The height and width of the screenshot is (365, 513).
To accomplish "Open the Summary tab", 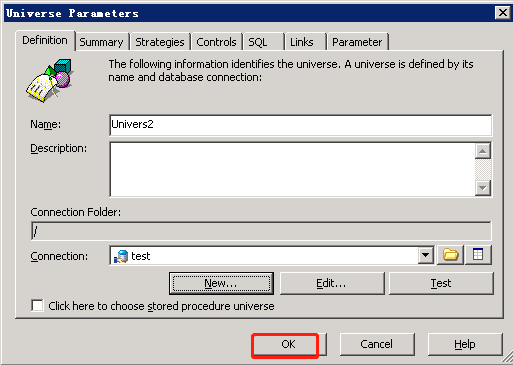I will [x=102, y=42].
